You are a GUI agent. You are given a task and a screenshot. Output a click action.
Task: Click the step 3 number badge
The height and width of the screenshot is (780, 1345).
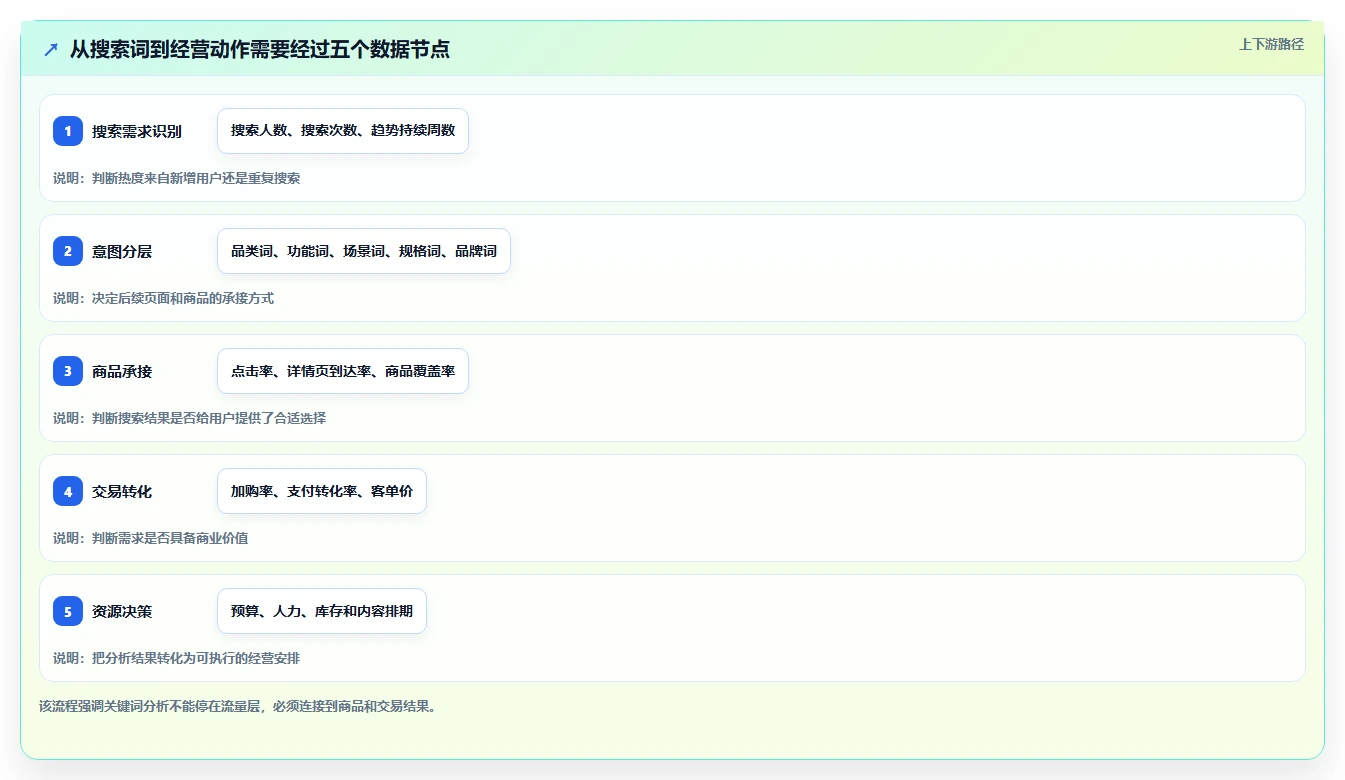click(68, 371)
